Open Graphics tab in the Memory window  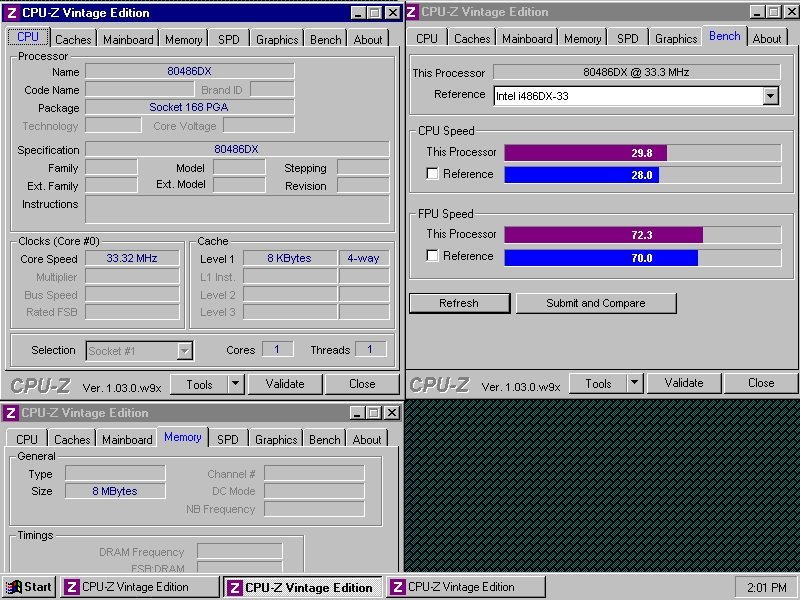point(276,439)
